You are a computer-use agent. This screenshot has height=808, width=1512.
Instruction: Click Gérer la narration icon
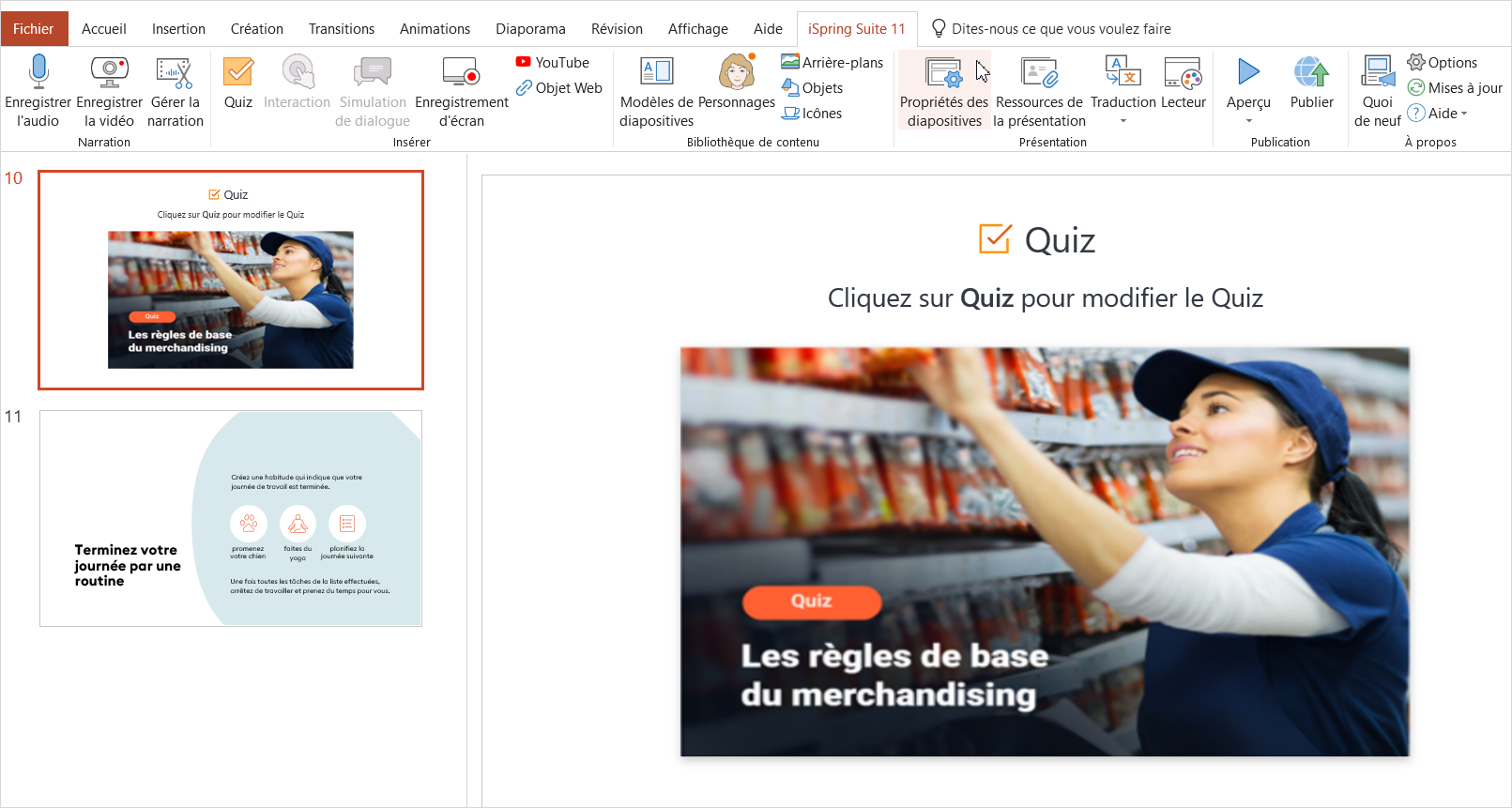(175, 72)
